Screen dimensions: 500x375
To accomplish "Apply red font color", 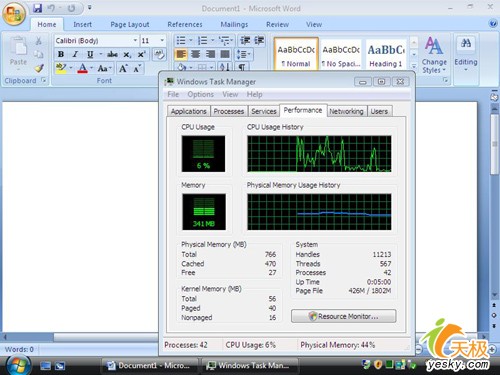I will (82, 68).
